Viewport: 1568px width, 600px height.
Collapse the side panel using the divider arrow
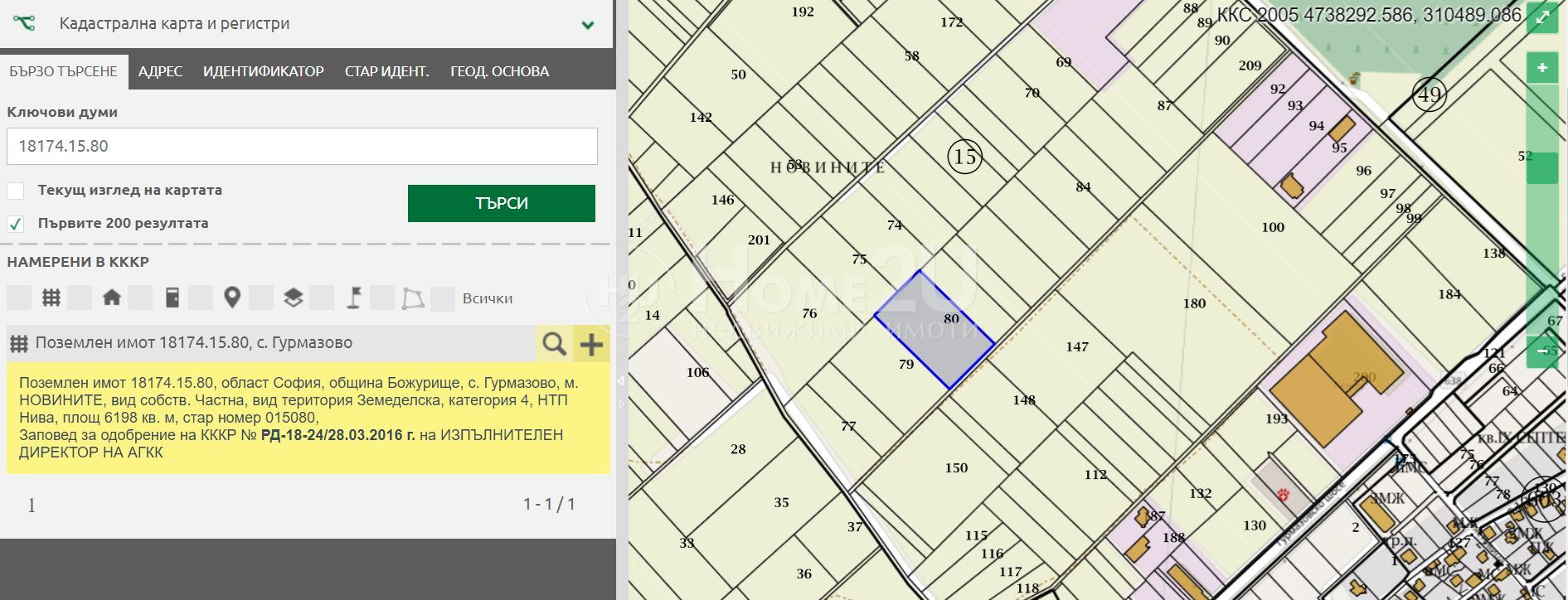coord(621,381)
